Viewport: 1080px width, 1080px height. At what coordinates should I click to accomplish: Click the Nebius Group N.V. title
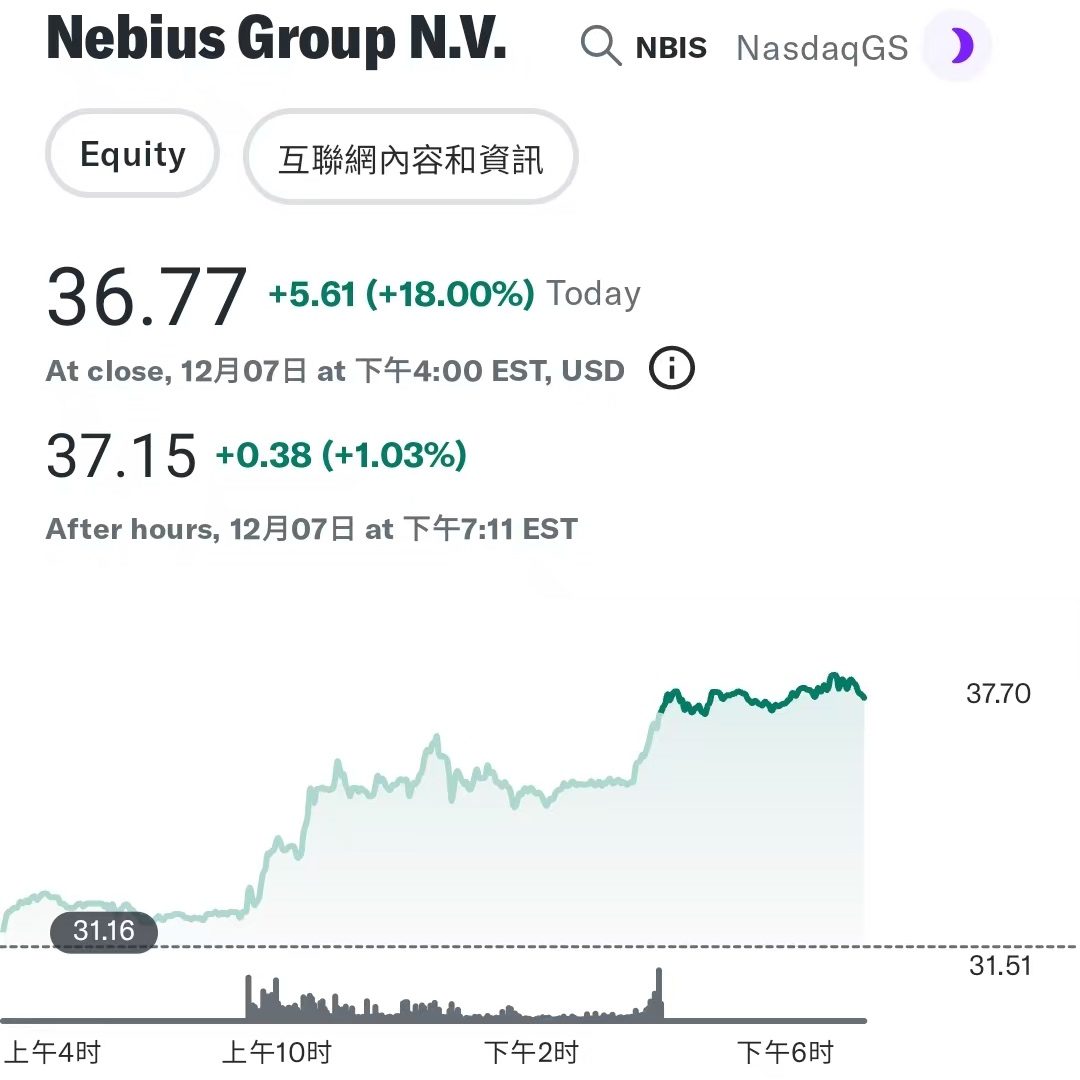click(x=276, y=39)
